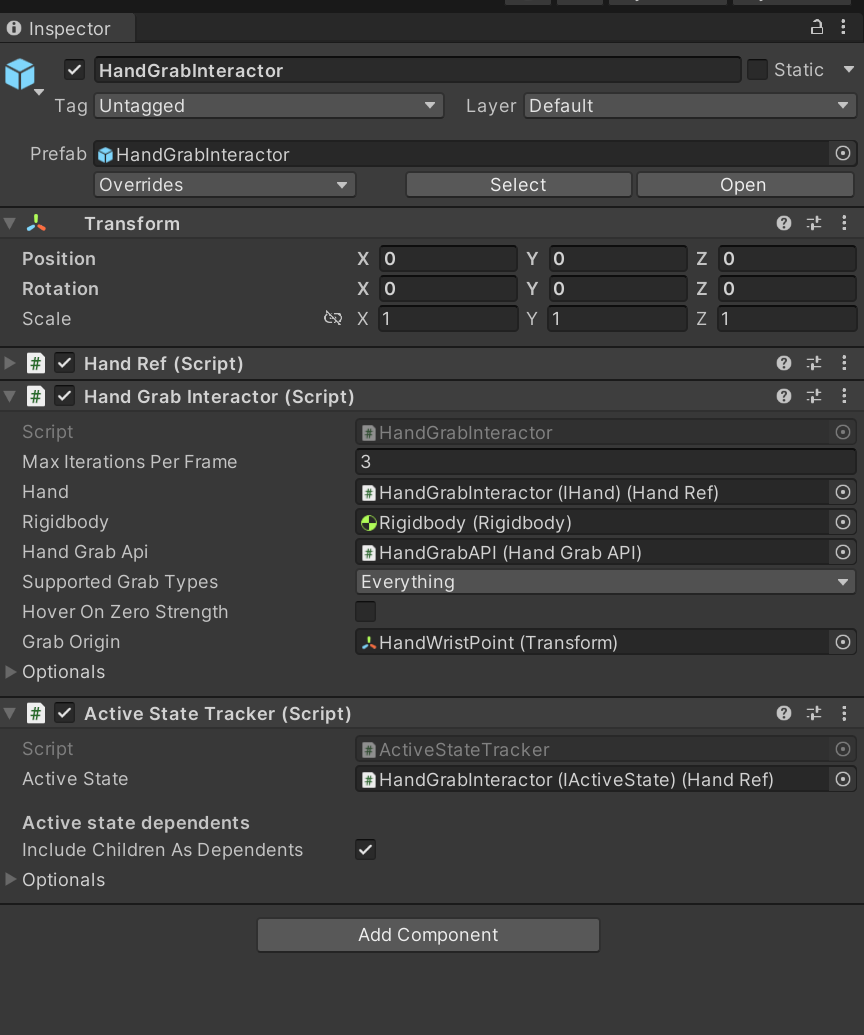864x1035 pixels.
Task: Open Active State Tracker presets
Action: coord(814,713)
